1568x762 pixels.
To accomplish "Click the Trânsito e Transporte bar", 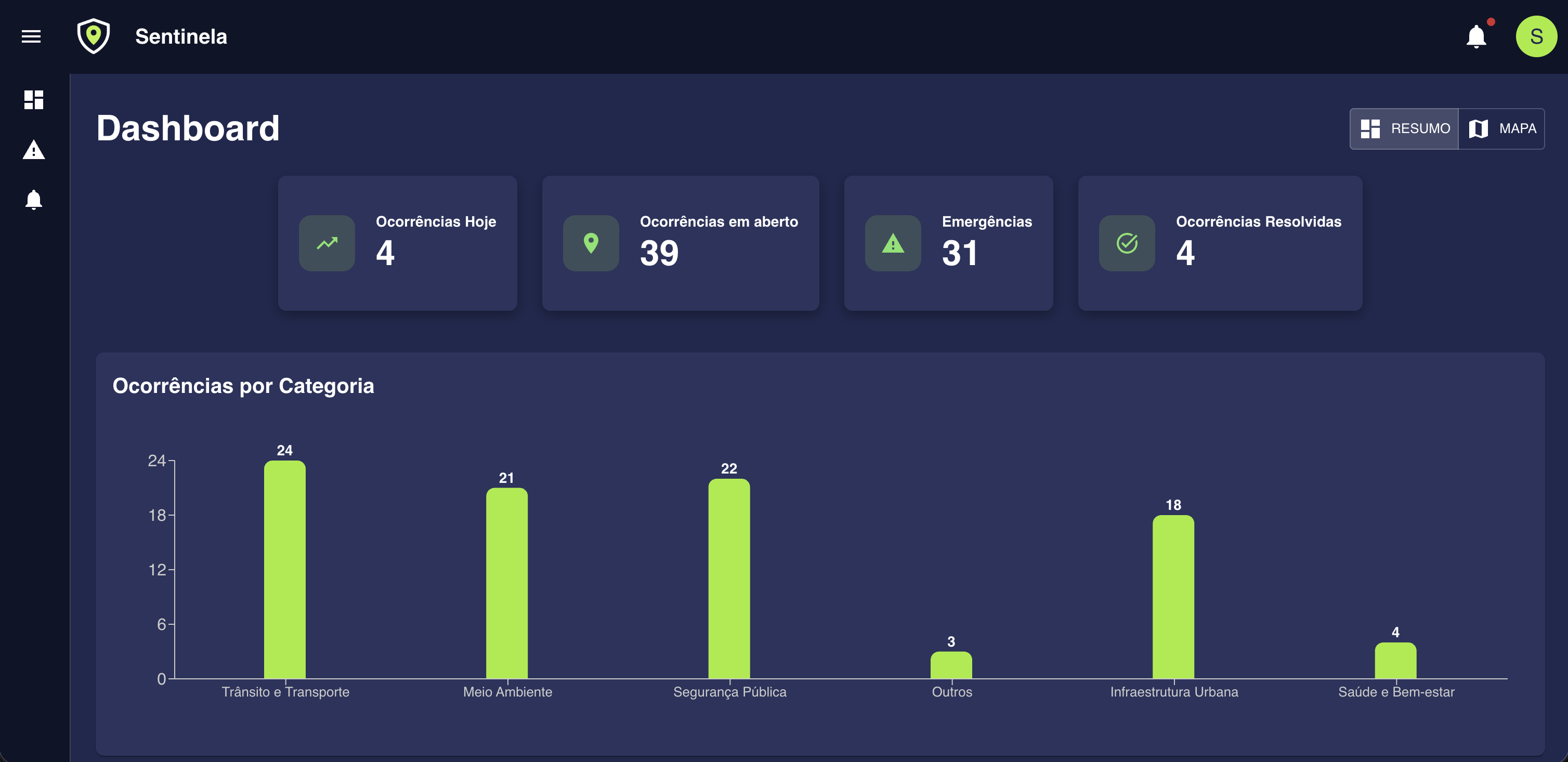I will coord(285,569).
